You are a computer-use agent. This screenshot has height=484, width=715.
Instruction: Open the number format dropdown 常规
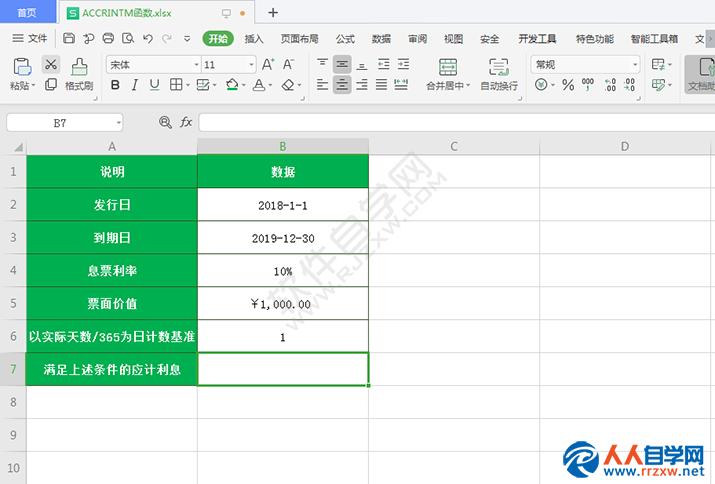coord(635,65)
